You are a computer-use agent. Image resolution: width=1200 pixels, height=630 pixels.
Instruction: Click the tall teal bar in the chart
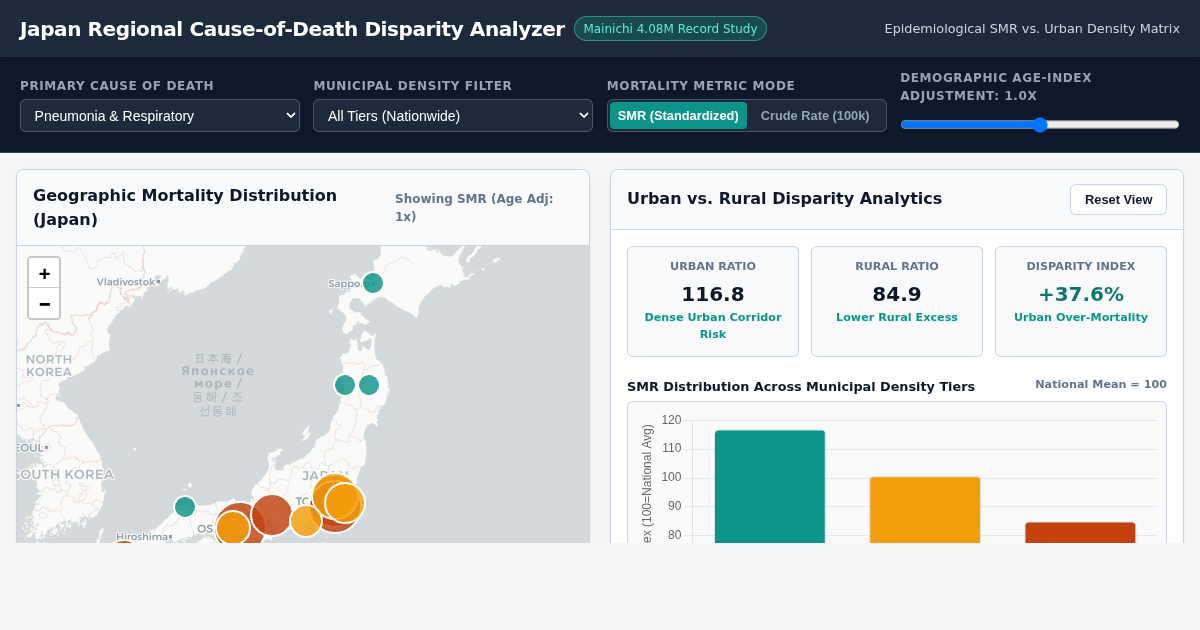(770, 487)
